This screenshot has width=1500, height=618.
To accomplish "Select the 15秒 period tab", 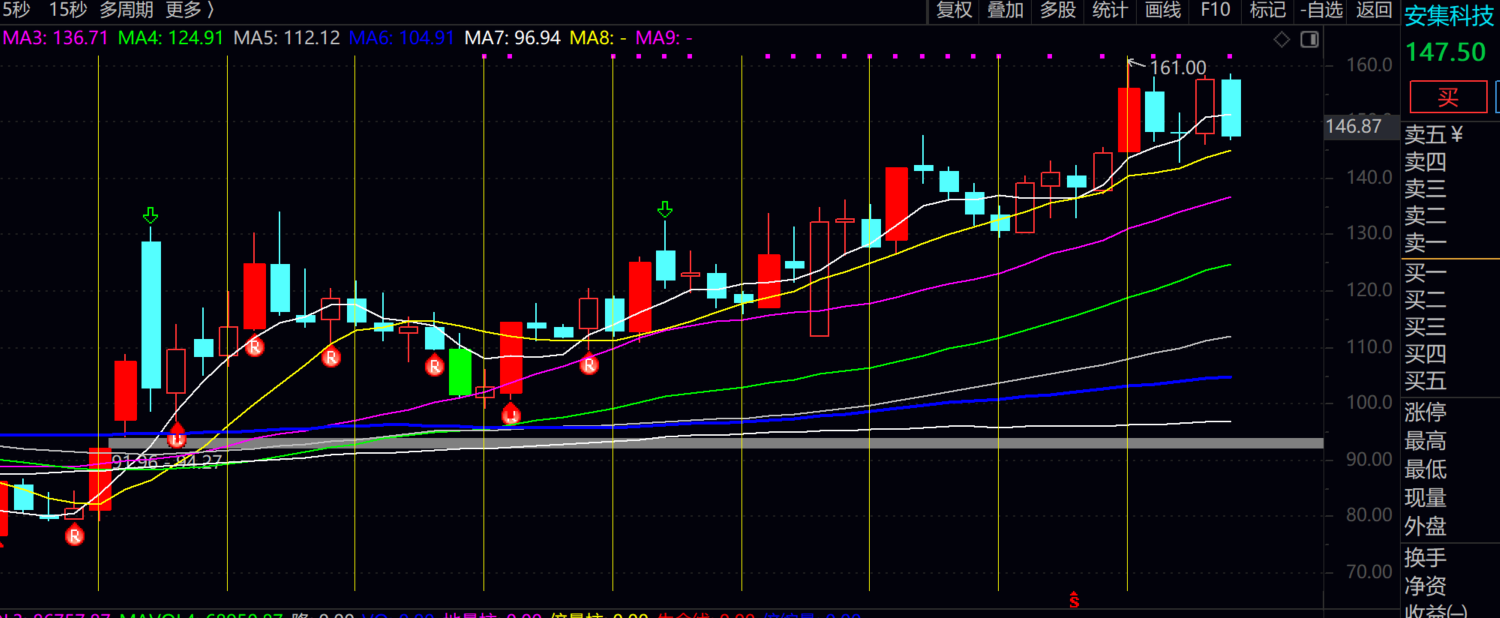I will click(67, 11).
